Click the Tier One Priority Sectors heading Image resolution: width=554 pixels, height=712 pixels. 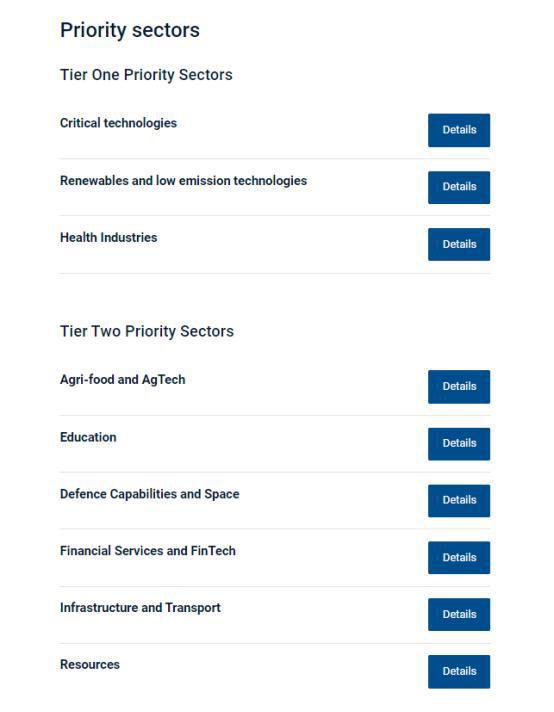tap(146, 75)
